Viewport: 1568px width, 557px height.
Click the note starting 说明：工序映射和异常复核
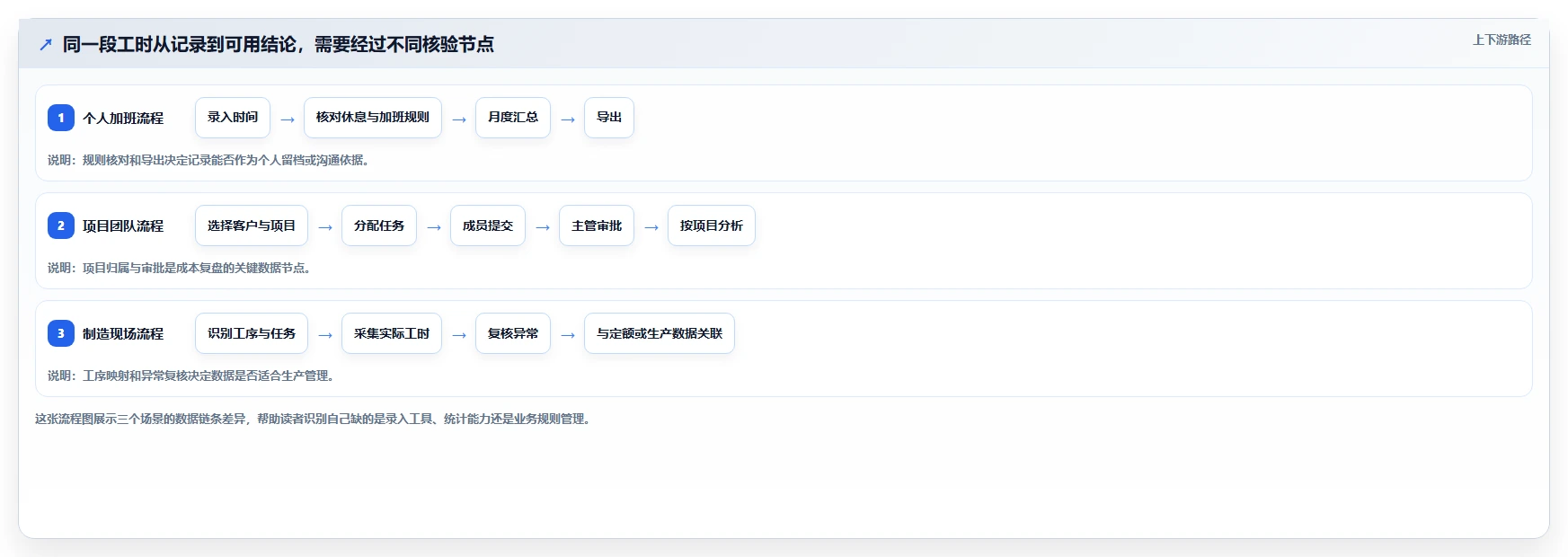tap(192, 376)
